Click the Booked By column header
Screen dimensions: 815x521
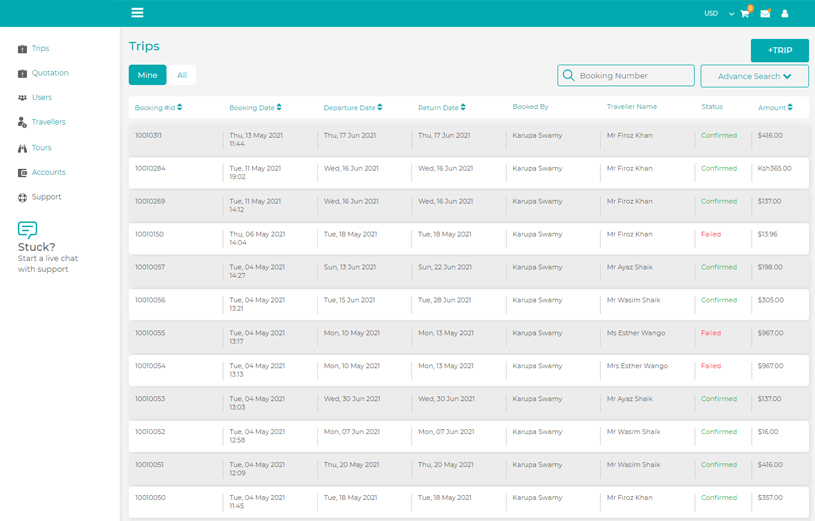[x=530, y=107]
